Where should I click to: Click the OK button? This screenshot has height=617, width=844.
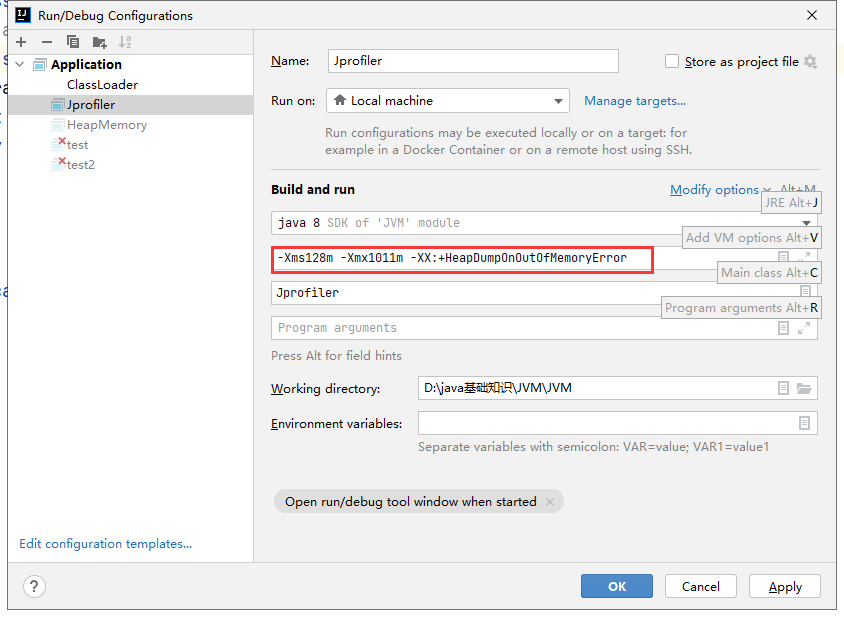click(616, 586)
